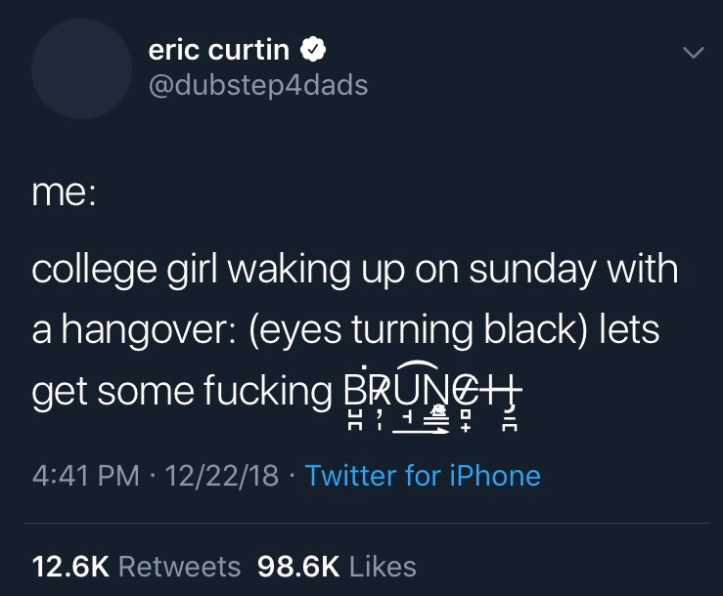Click the display name "eric curtin"

[219, 49]
